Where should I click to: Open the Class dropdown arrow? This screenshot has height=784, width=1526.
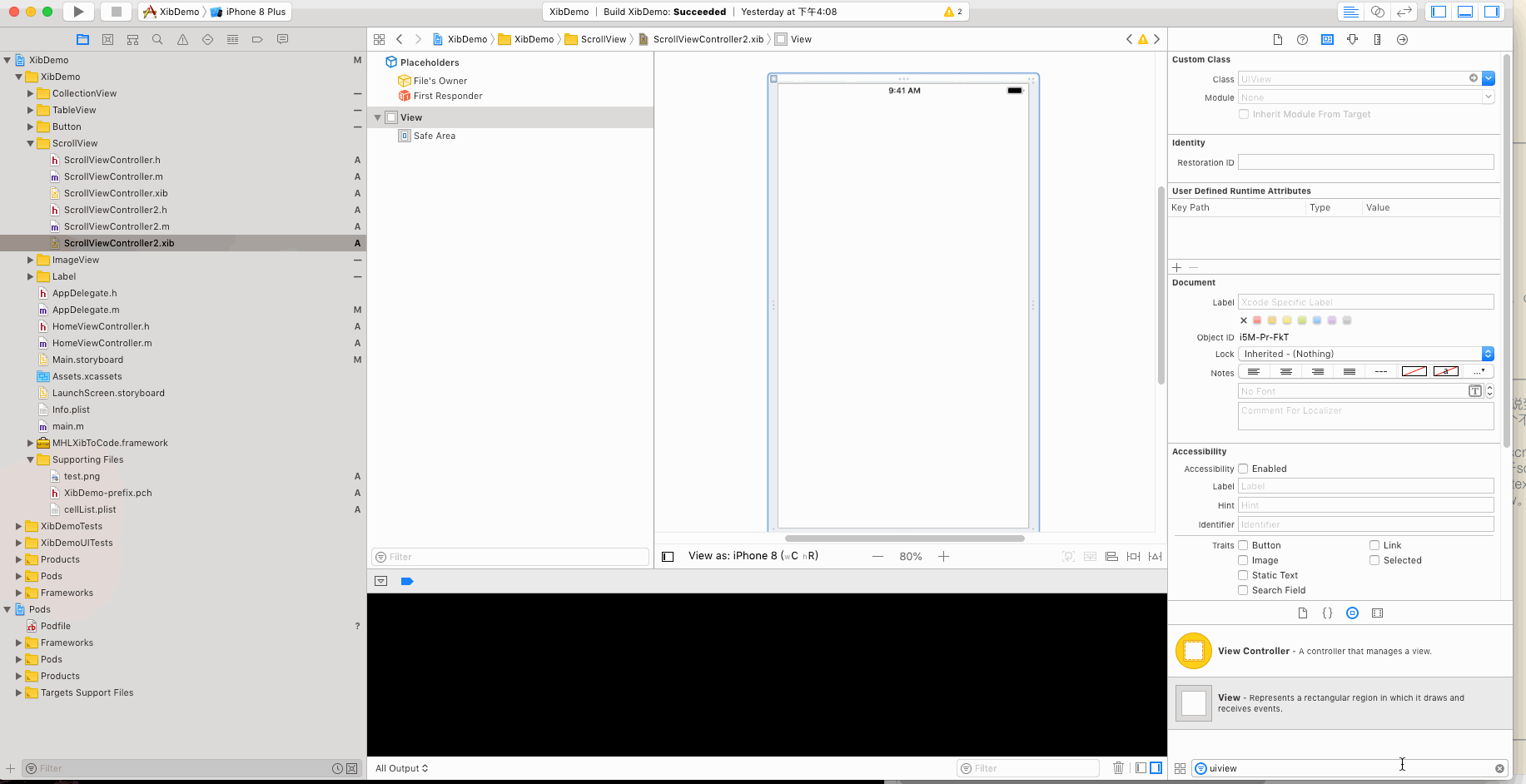[1488, 78]
